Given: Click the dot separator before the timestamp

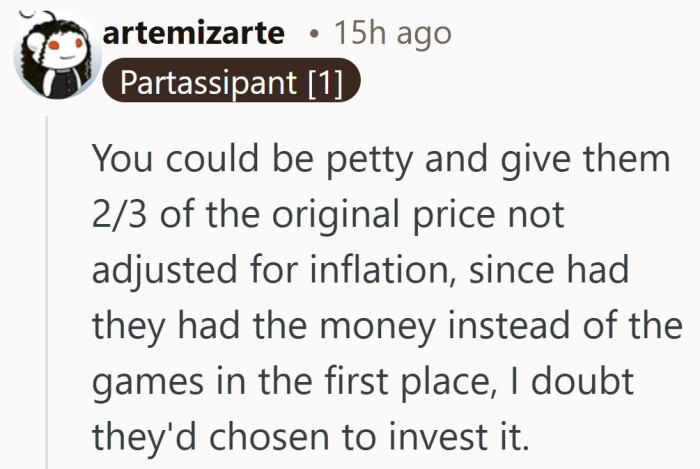Looking at the screenshot, I should click(x=314, y=34).
